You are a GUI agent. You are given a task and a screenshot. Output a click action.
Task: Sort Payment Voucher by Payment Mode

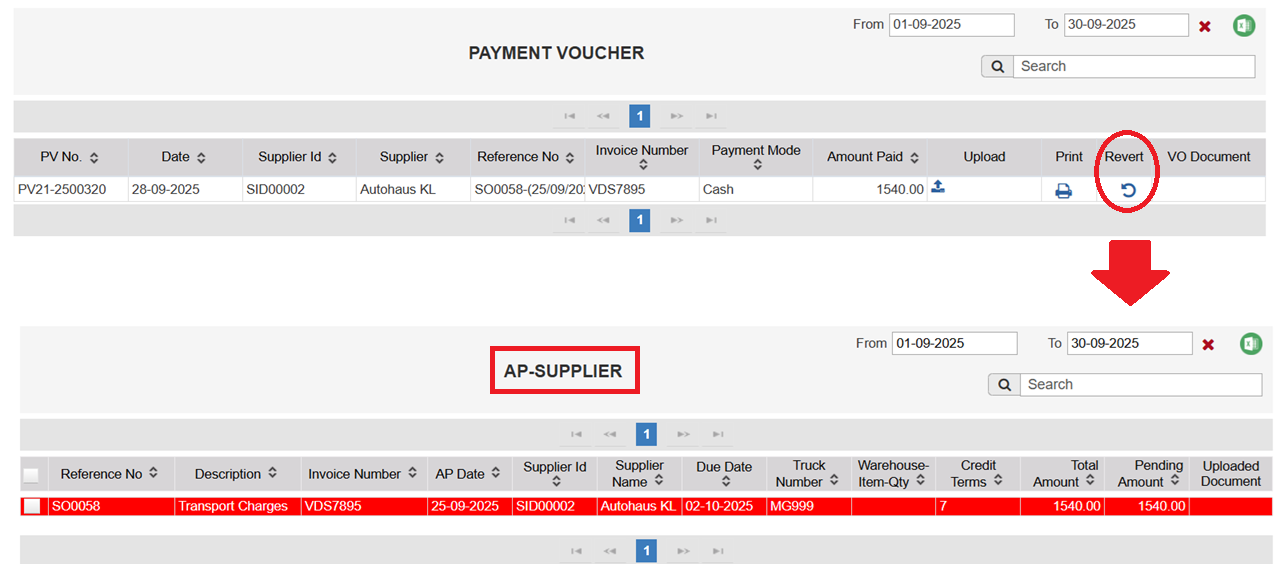pyautogui.click(x=757, y=166)
